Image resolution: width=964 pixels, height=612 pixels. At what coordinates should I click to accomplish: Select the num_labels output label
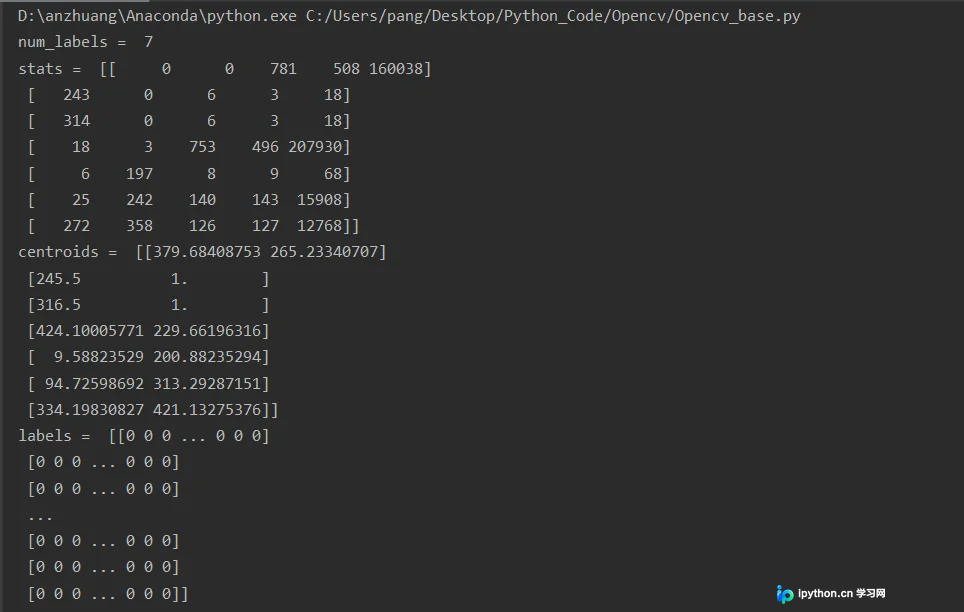(x=63, y=42)
